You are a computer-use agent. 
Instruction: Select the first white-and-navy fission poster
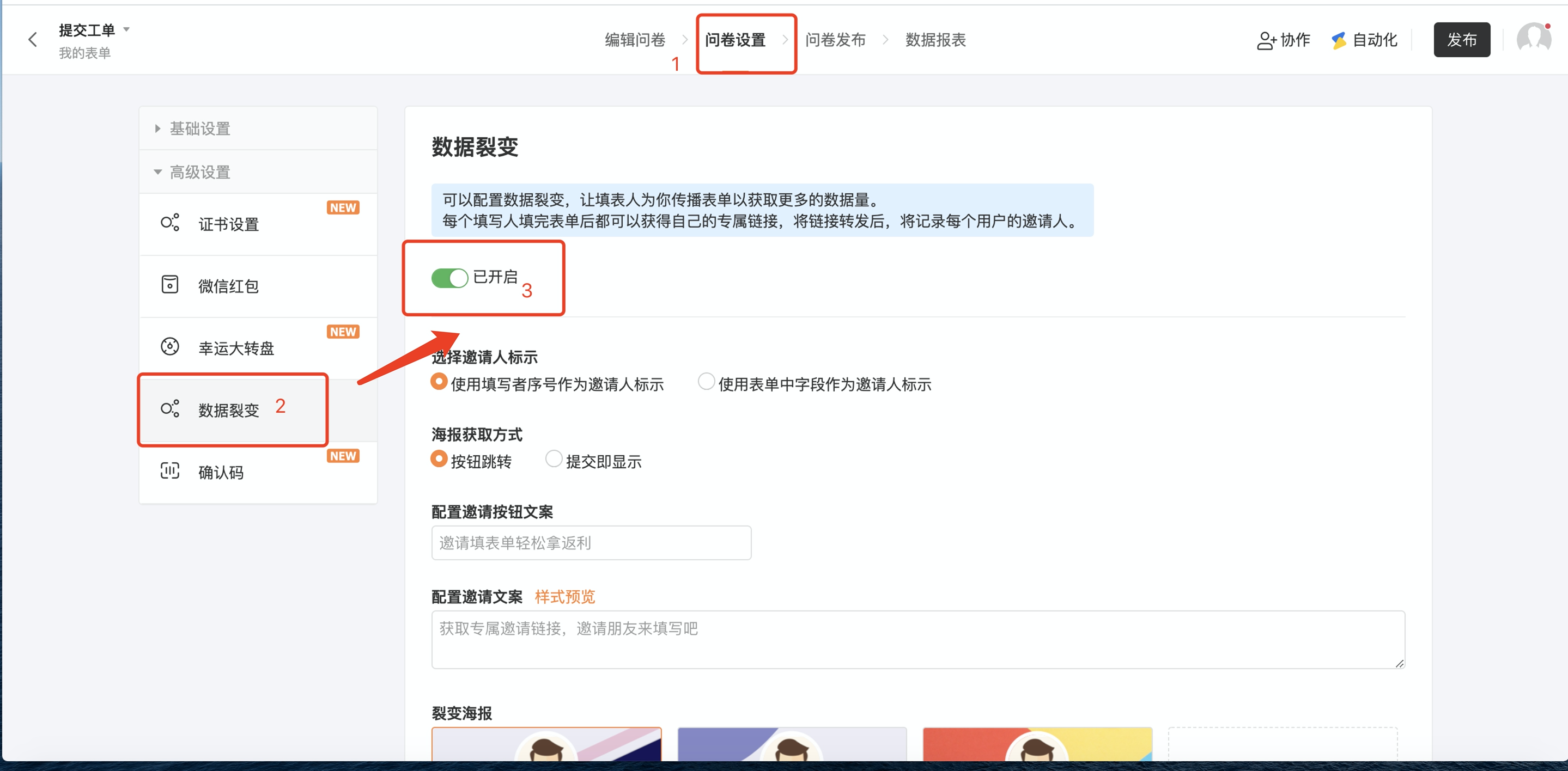(546, 744)
